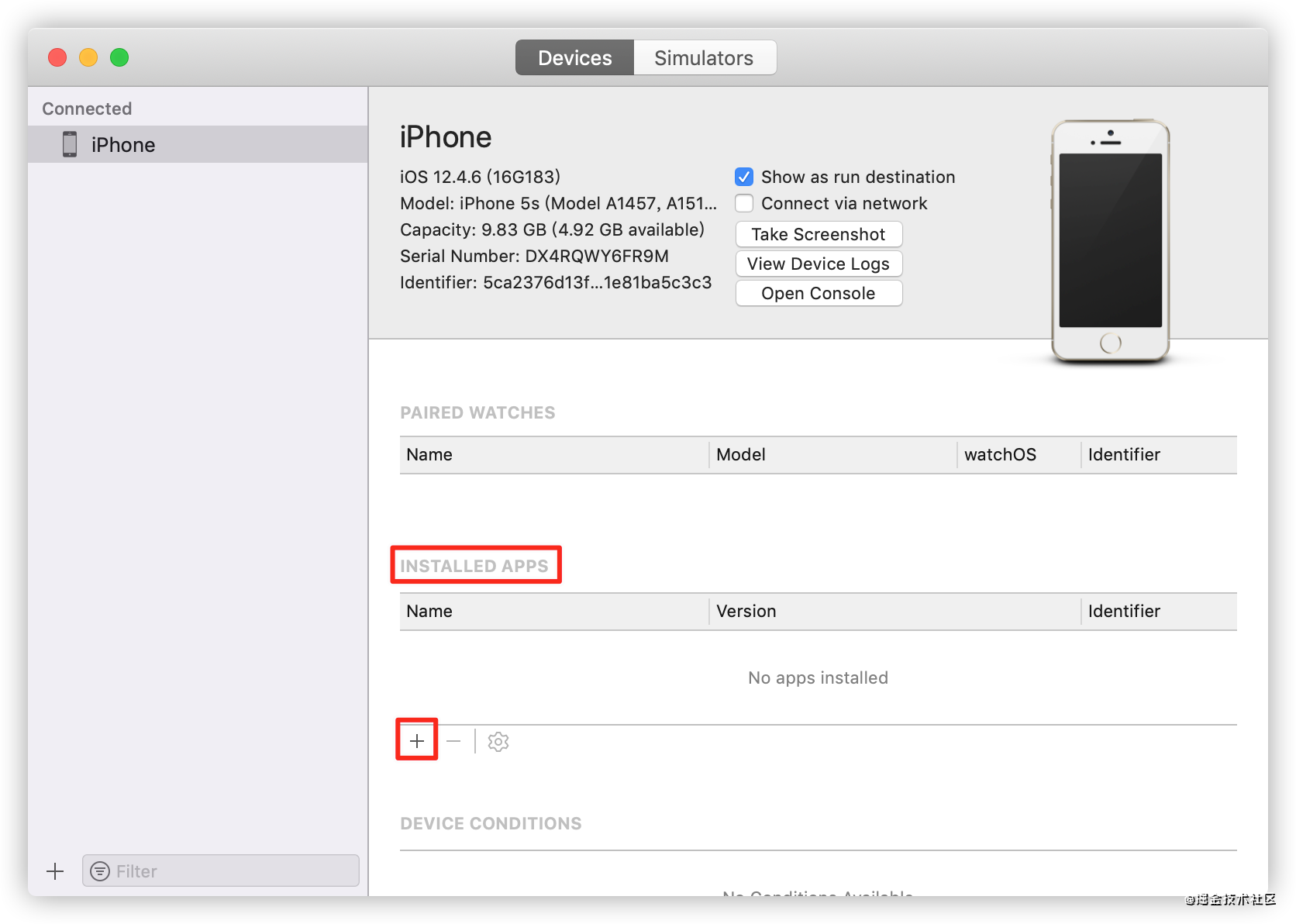The image size is (1296, 924).
Task: Click the No apps installed message
Action: [x=818, y=677]
